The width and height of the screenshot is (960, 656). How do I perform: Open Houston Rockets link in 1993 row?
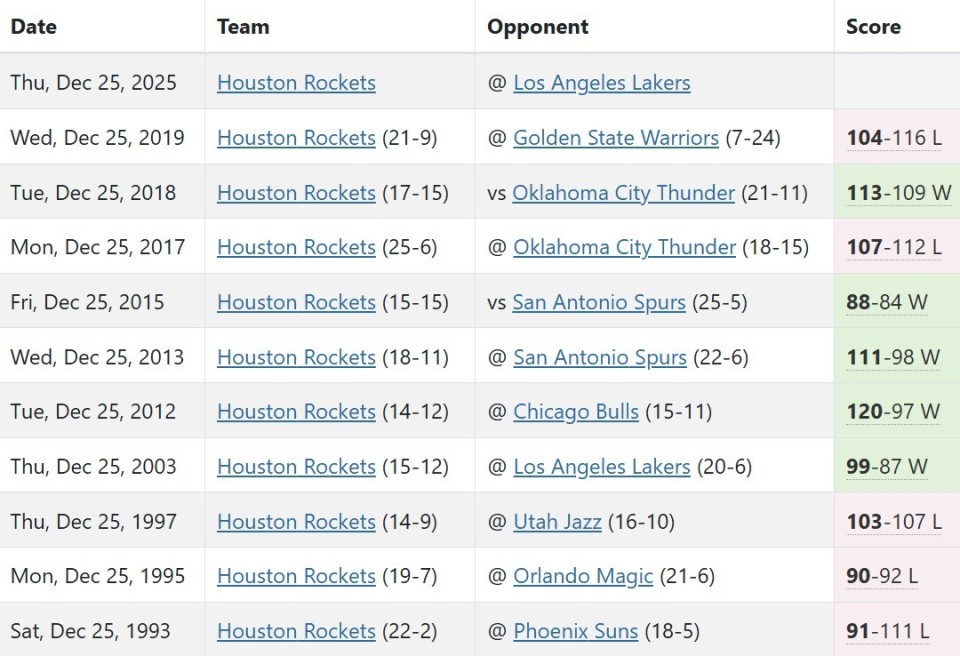pos(296,631)
